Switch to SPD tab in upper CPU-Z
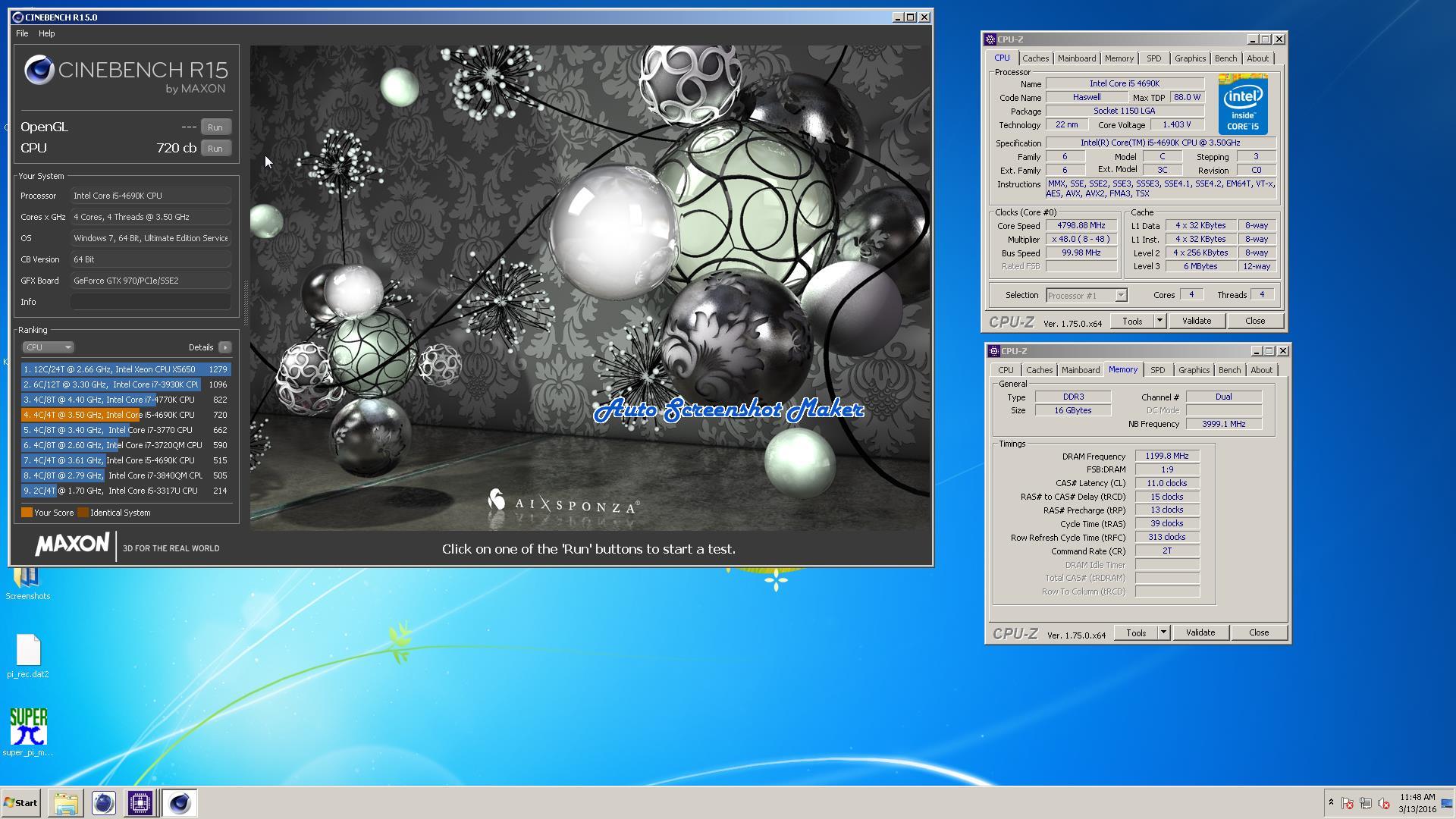Viewport: 1456px width, 819px height. point(1153,58)
